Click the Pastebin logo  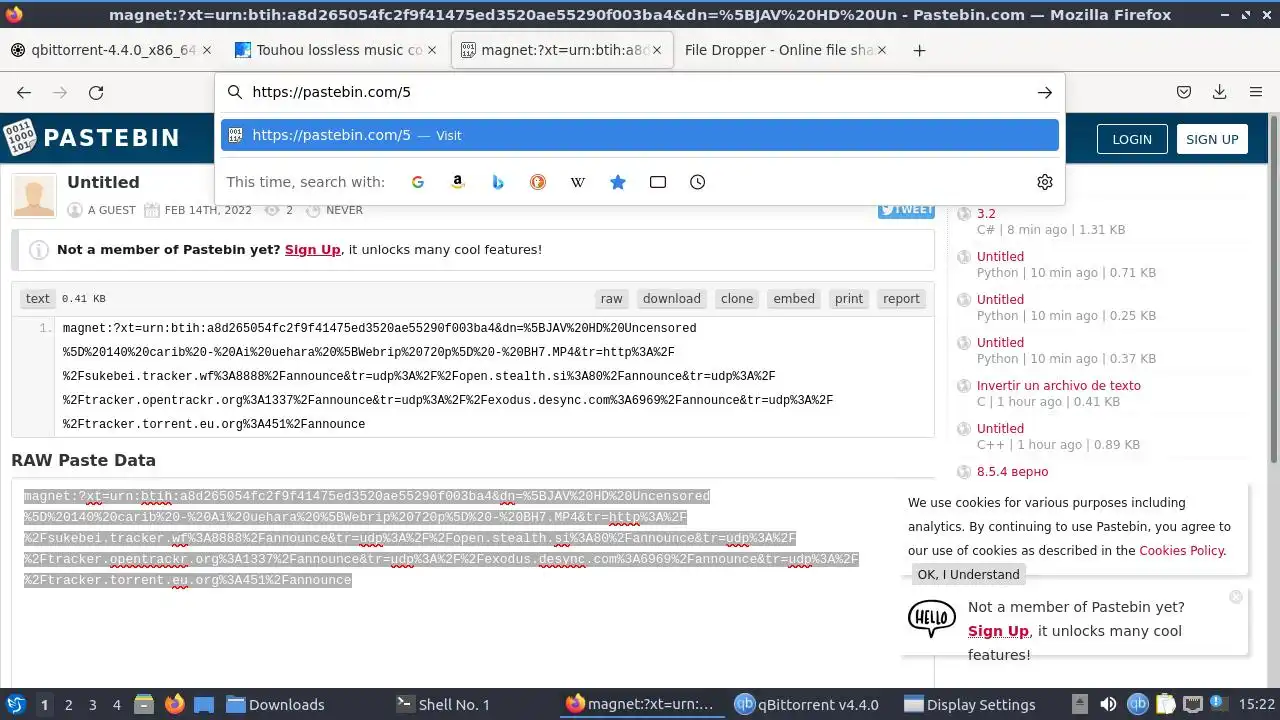92,138
